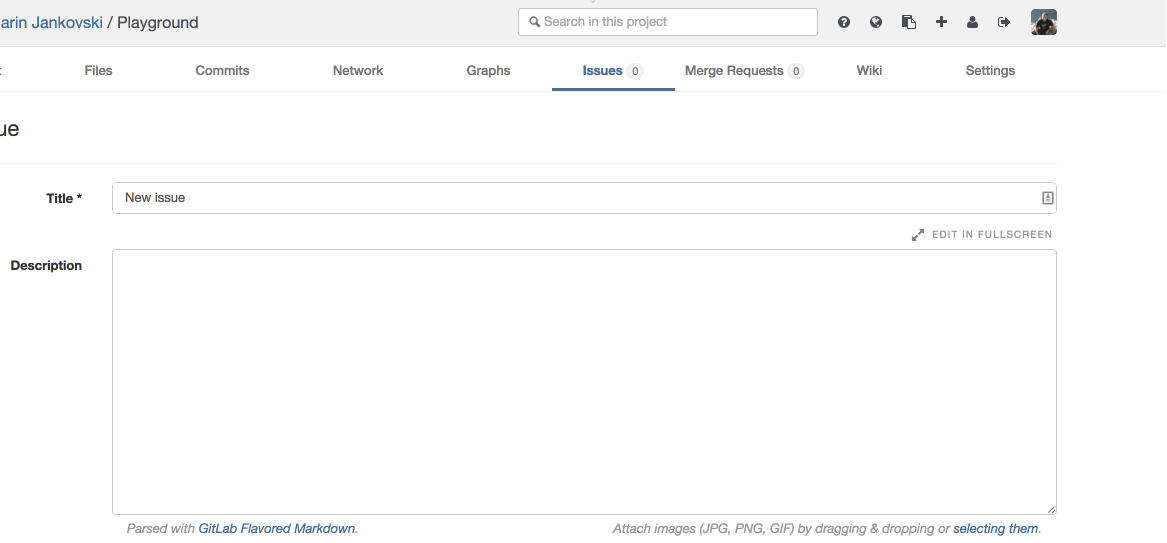Open the Commits tab
This screenshot has width=1167, height=543.
pyautogui.click(x=222, y=71)
